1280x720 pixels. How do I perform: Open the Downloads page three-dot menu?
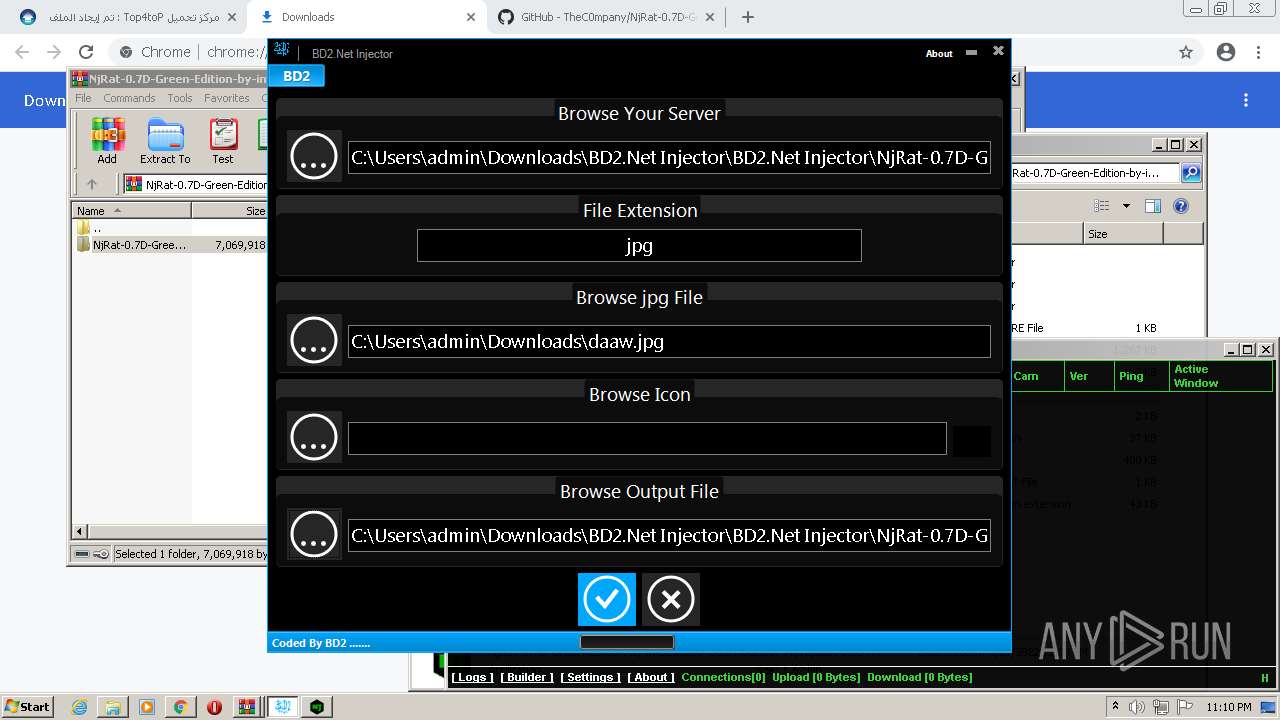click(x=1246, y=100)
